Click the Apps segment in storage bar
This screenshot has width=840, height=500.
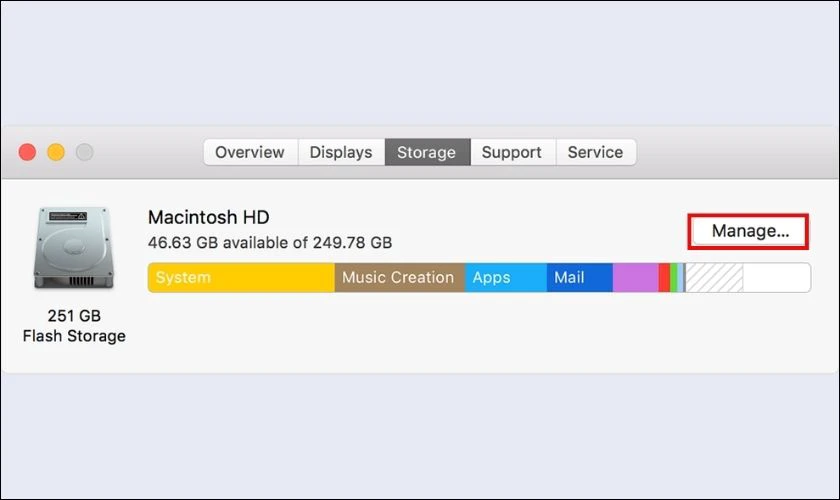(x=505, y=278)
